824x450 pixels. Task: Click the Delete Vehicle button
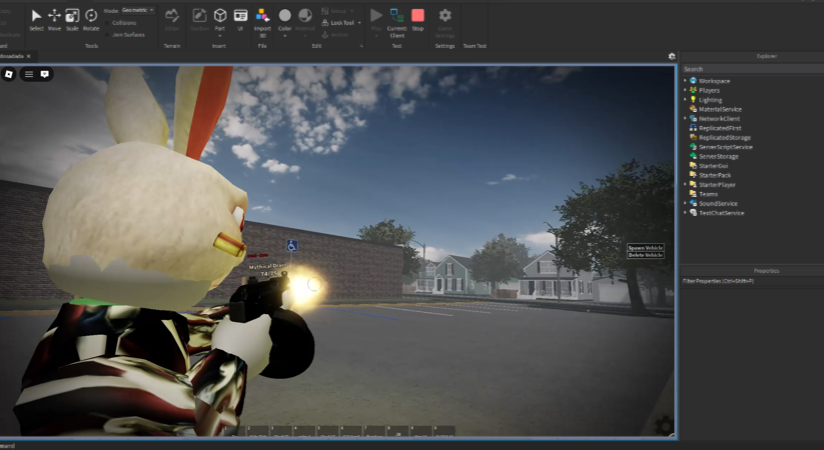coord(645,255)
